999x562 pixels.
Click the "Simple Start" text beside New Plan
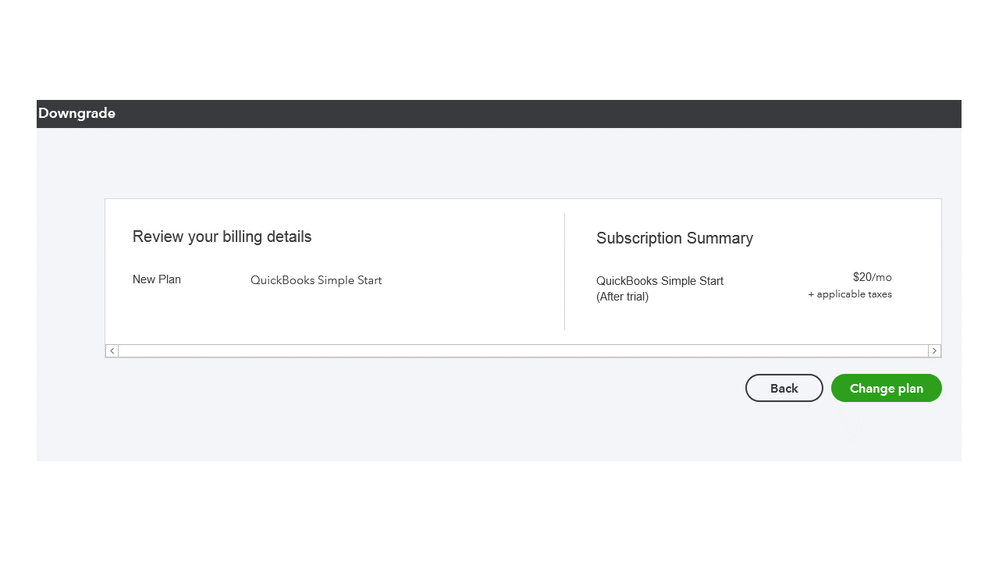click(x=350, y=280)
